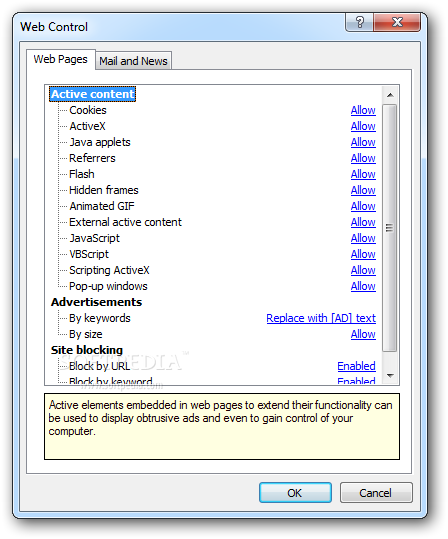Change the Flash Allow setting
Screen dimensions: 448x539
pos(363,174)
